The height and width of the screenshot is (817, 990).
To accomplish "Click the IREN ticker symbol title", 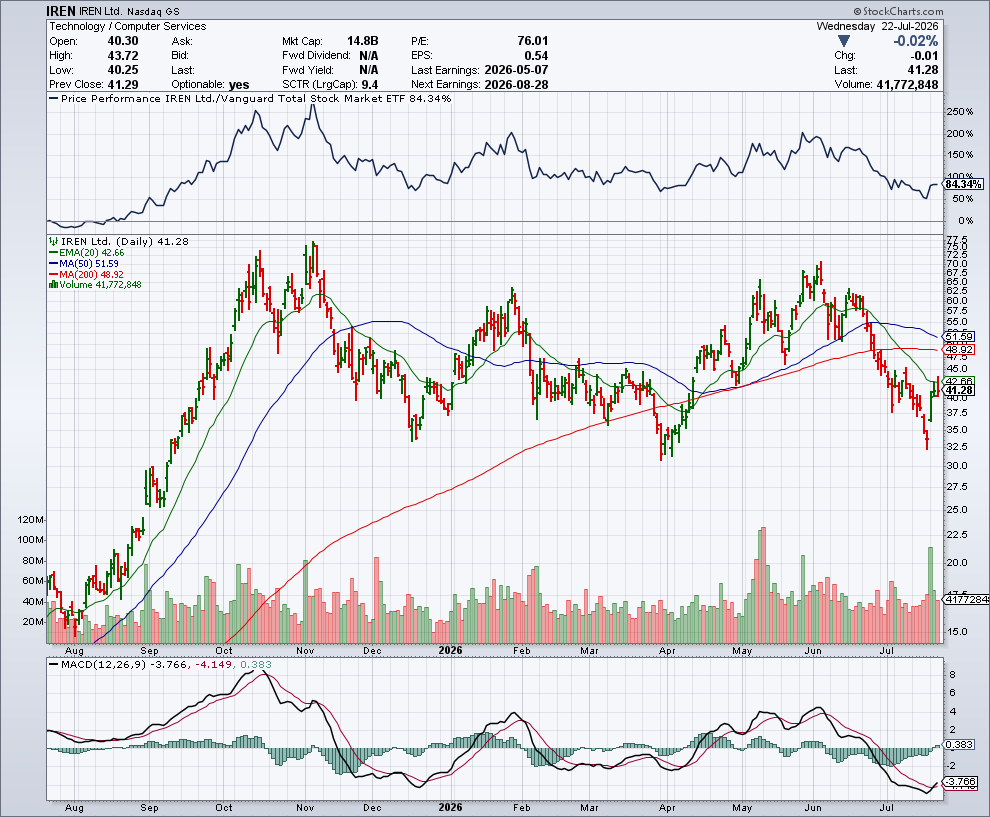I will point(61,11).
